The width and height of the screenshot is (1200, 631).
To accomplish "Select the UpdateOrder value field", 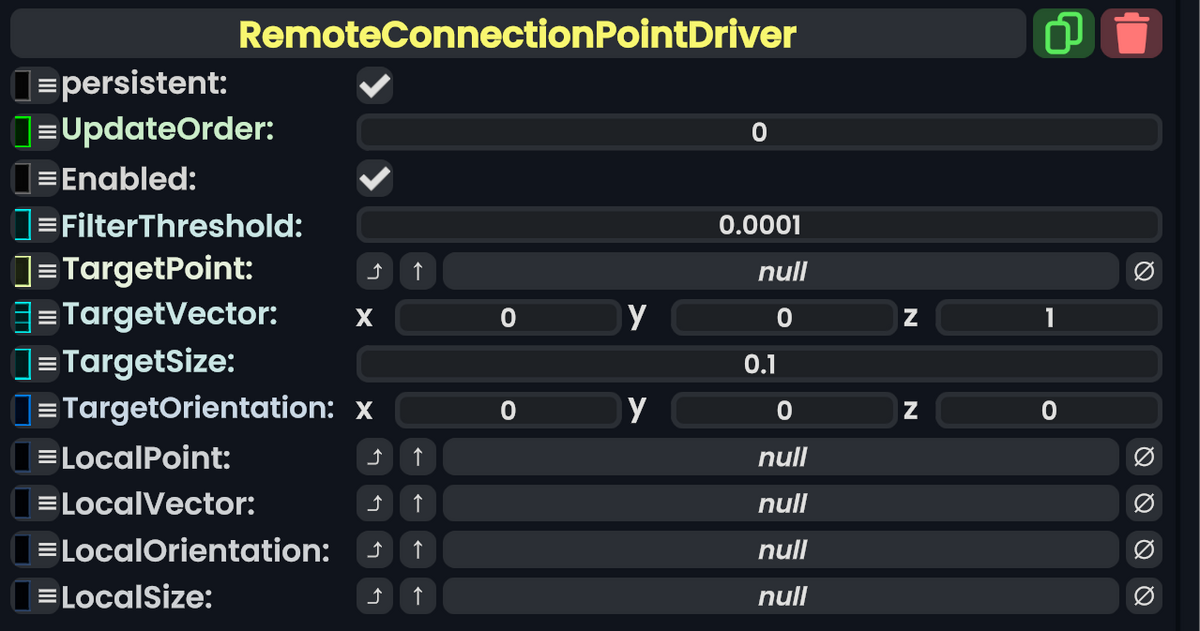I will coord(758,131).
